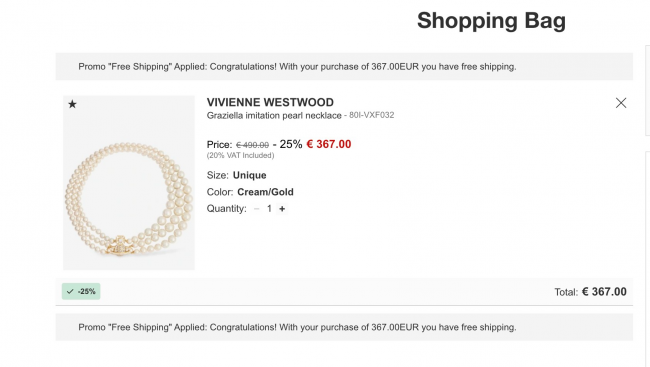Click the Shopping Bag heading
Viewport: 650px width, 367px height.
[491, 20]
